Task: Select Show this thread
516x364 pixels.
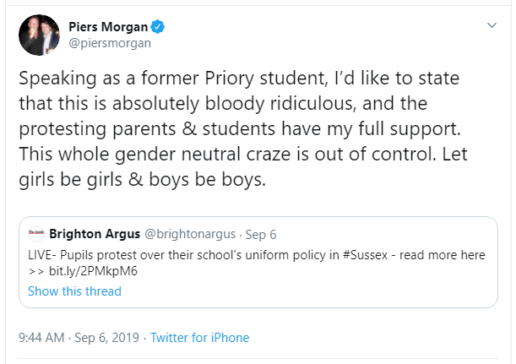Action: tap(75, 291)
